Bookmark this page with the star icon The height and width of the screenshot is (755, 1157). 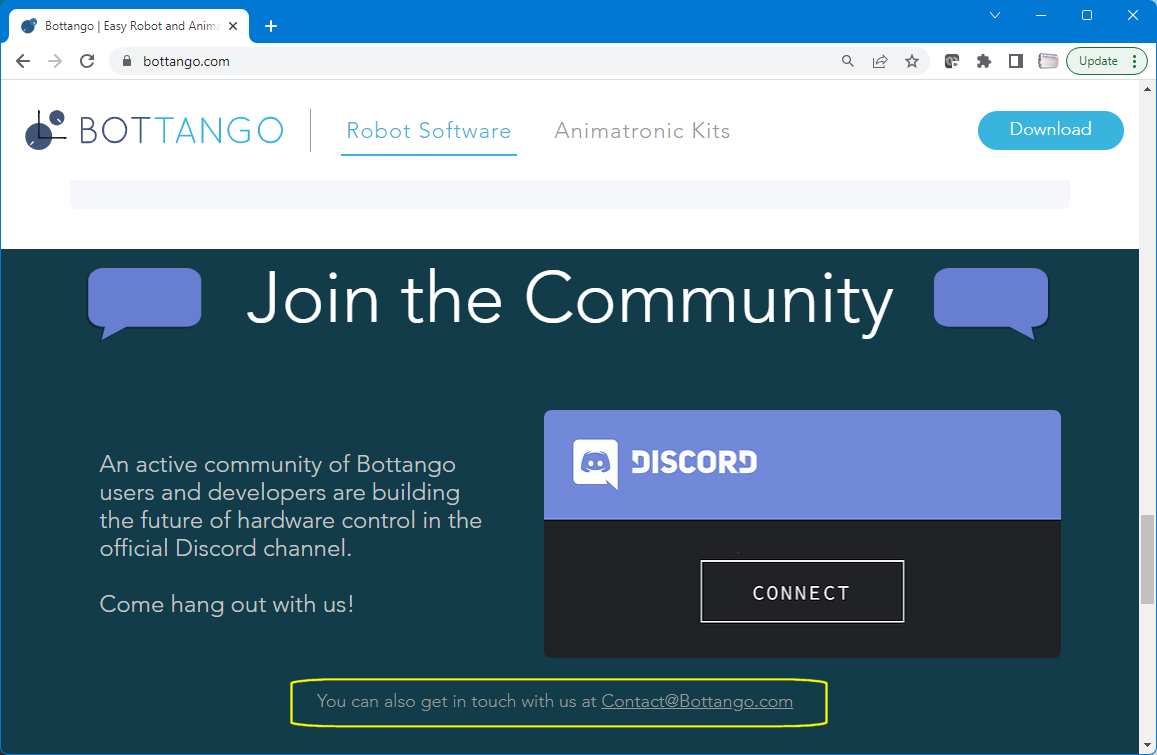pyautogui.click(x=912, y=61)
